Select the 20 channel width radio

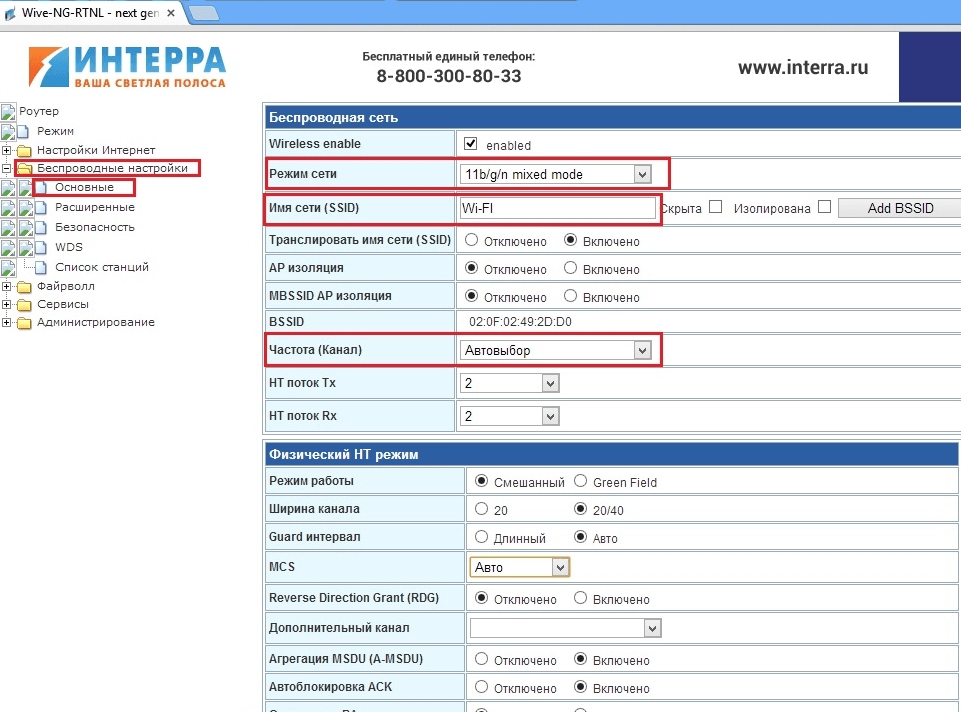click(482, 509)
